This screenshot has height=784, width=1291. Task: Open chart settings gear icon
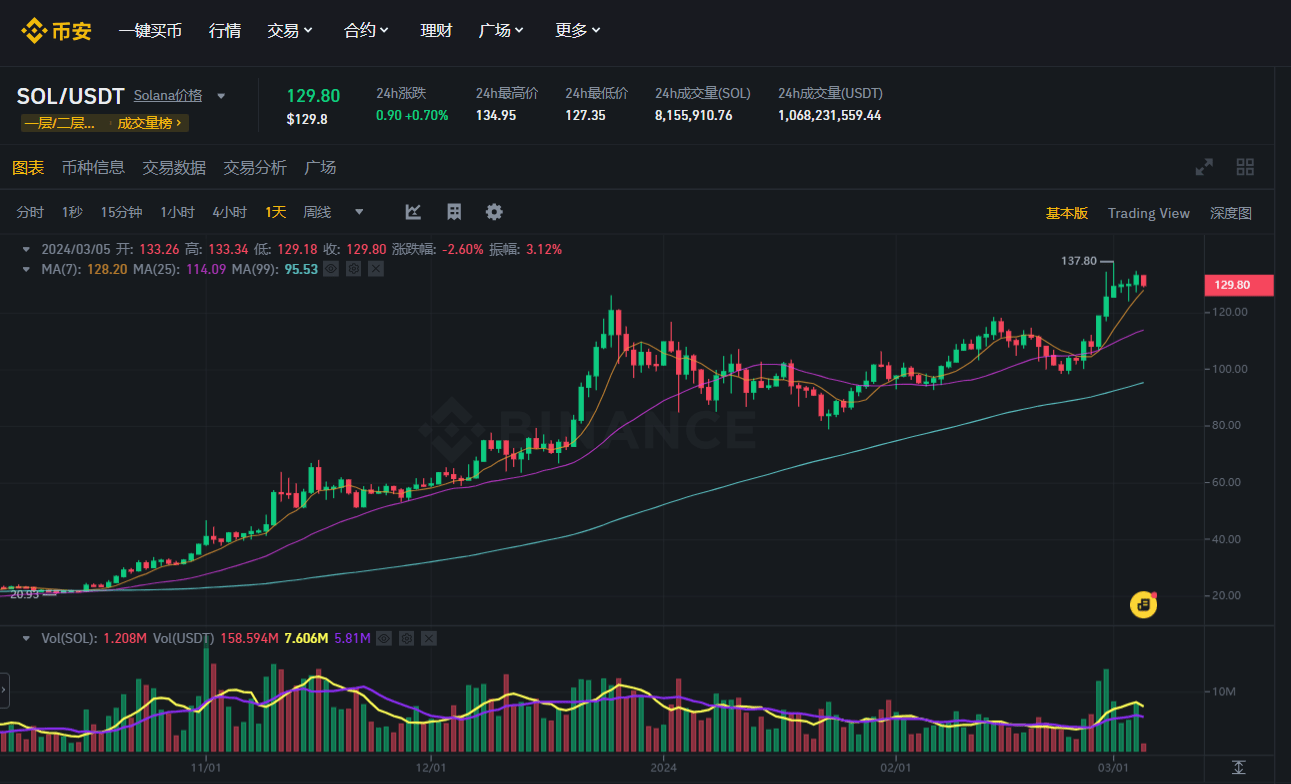(x=494, y=212)
